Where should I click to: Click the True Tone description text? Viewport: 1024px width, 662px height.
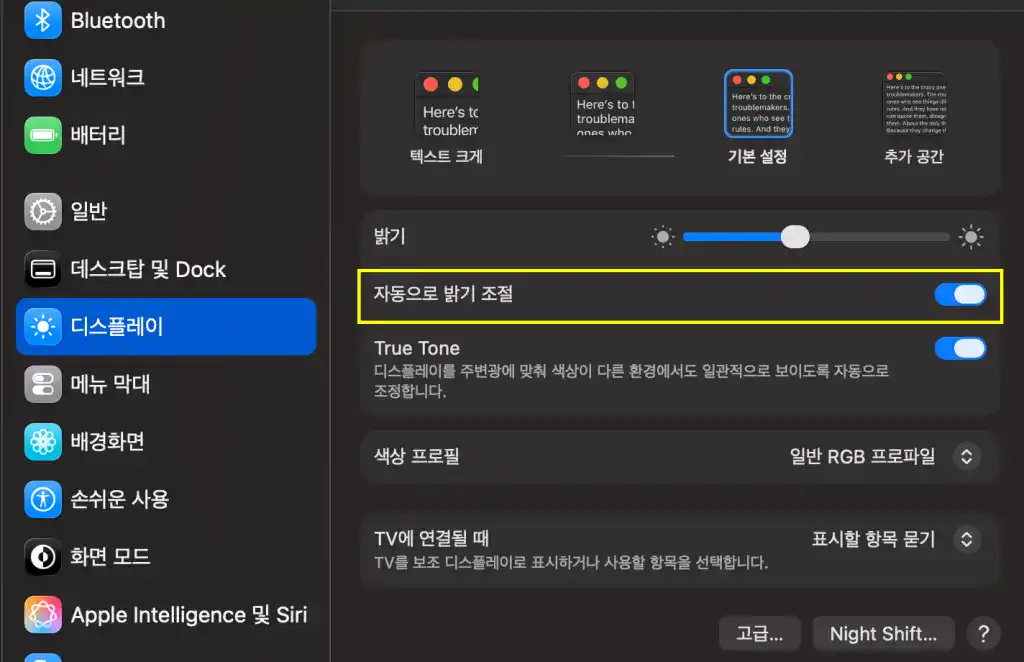631,381
